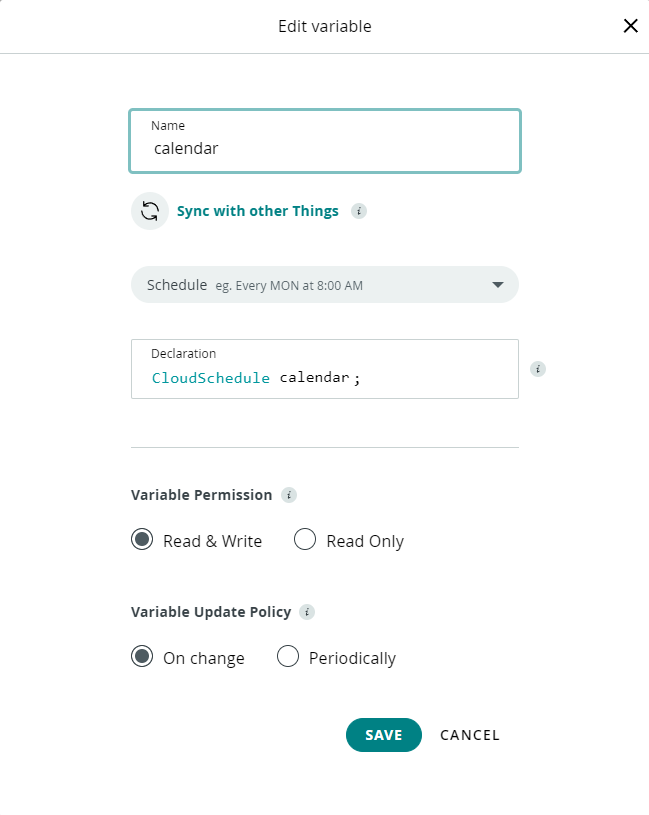Choose the On change update policy
Screen dimensions: 649x815
pyautogui.click(x=143, y=657)
